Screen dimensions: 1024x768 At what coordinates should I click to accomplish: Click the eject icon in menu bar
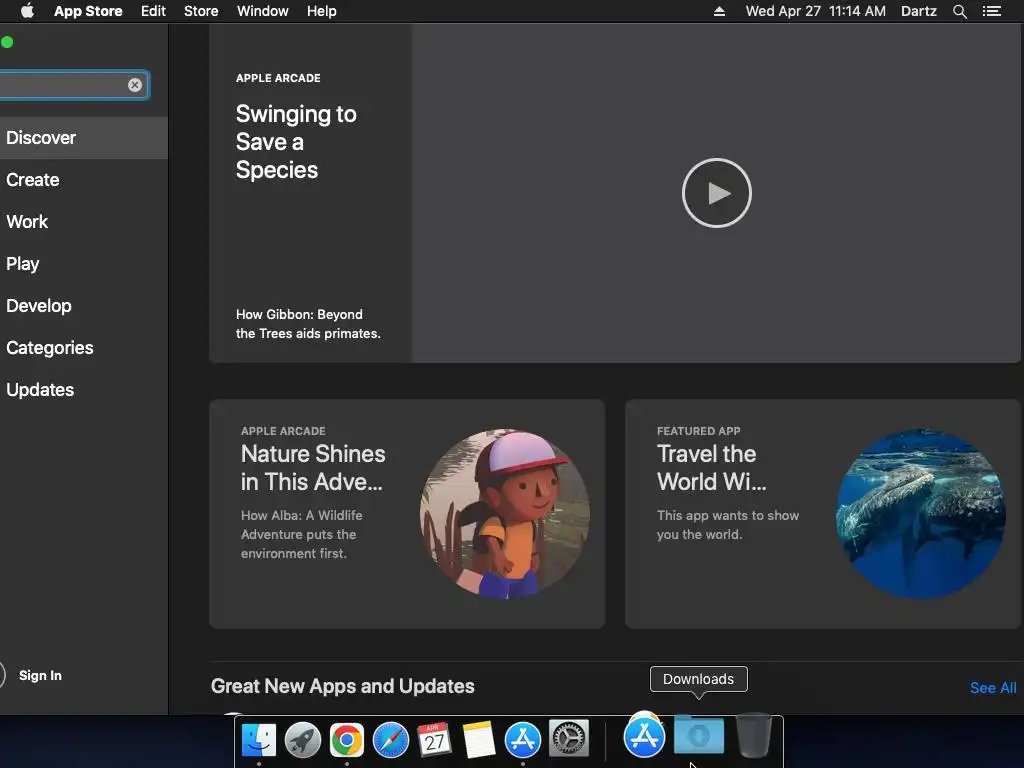(x=719, y=11)
